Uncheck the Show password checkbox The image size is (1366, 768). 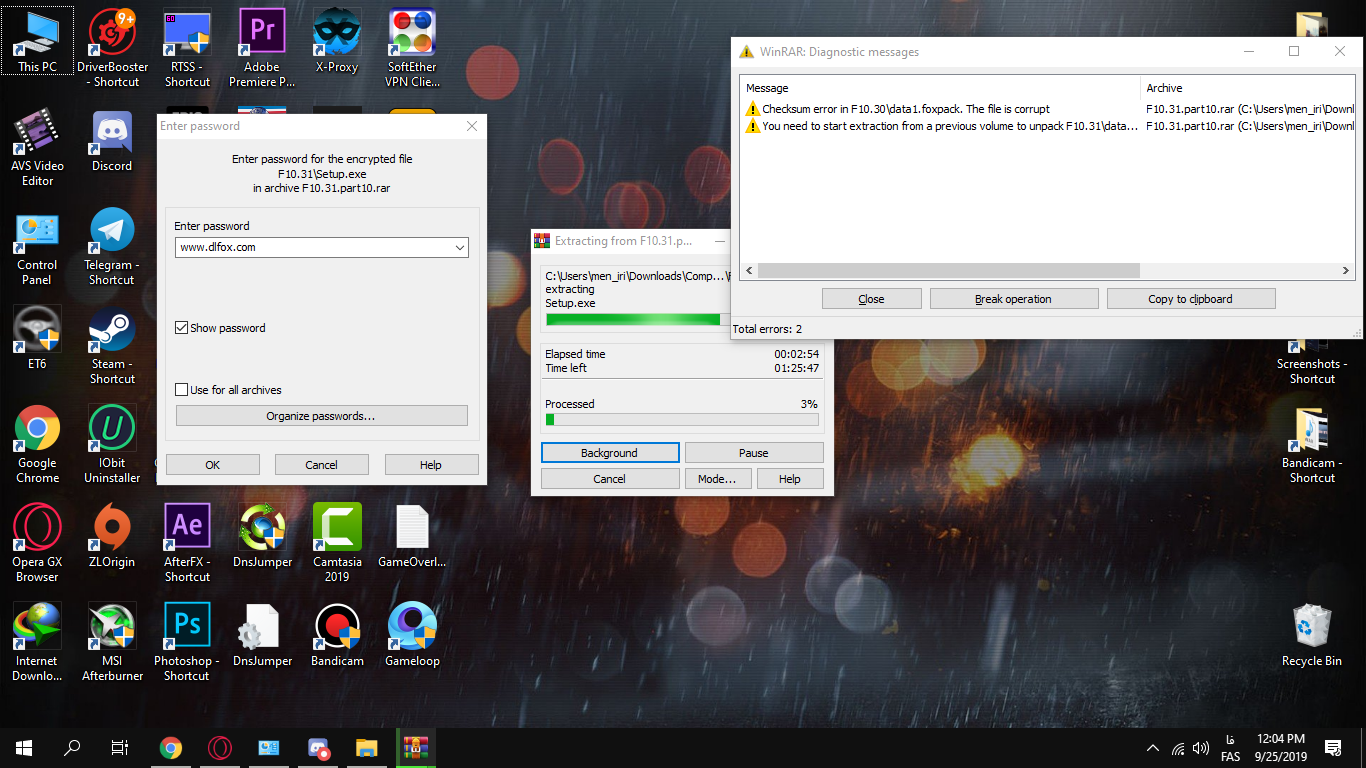pyautogui.click(x=182, y=328)
